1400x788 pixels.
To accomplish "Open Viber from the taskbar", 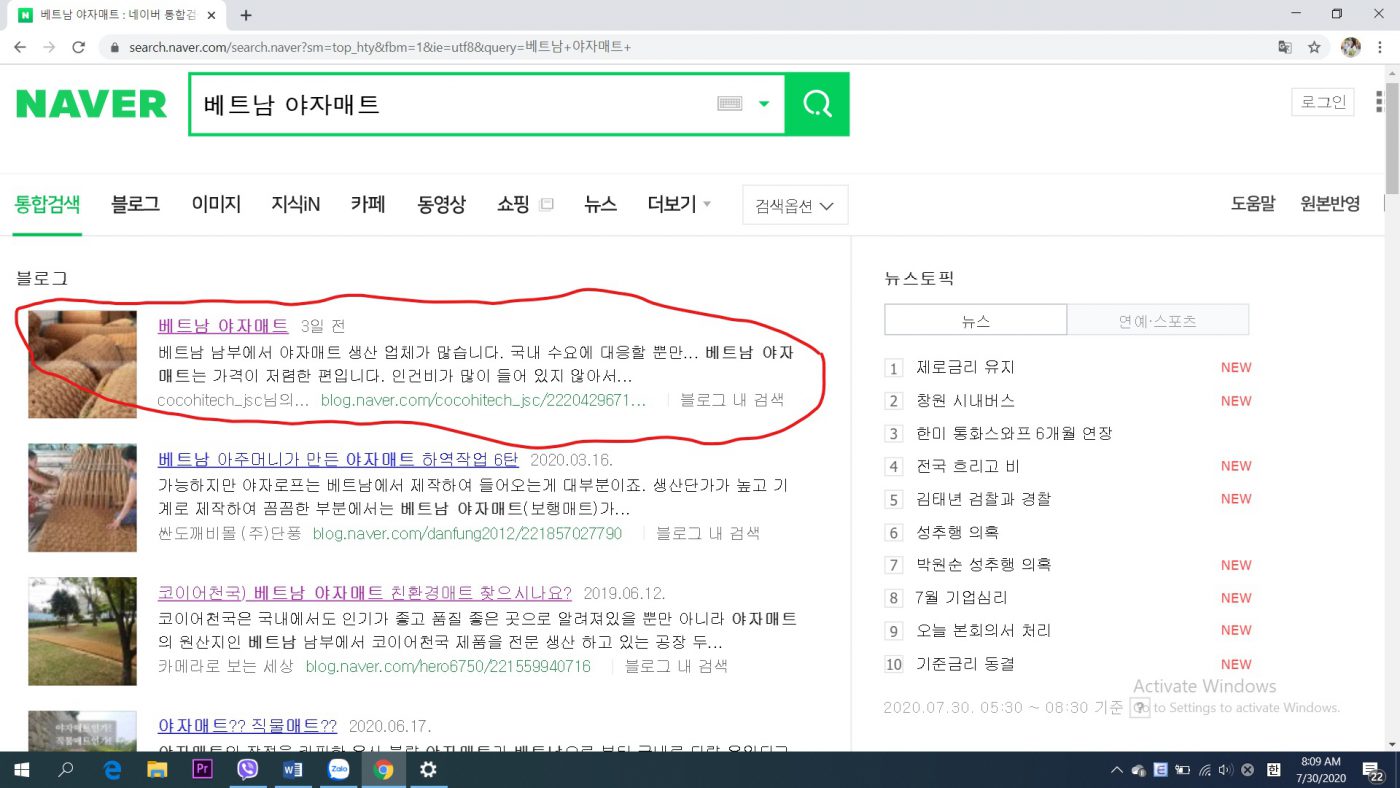I will pyautogui.click(x=248, y=770).
